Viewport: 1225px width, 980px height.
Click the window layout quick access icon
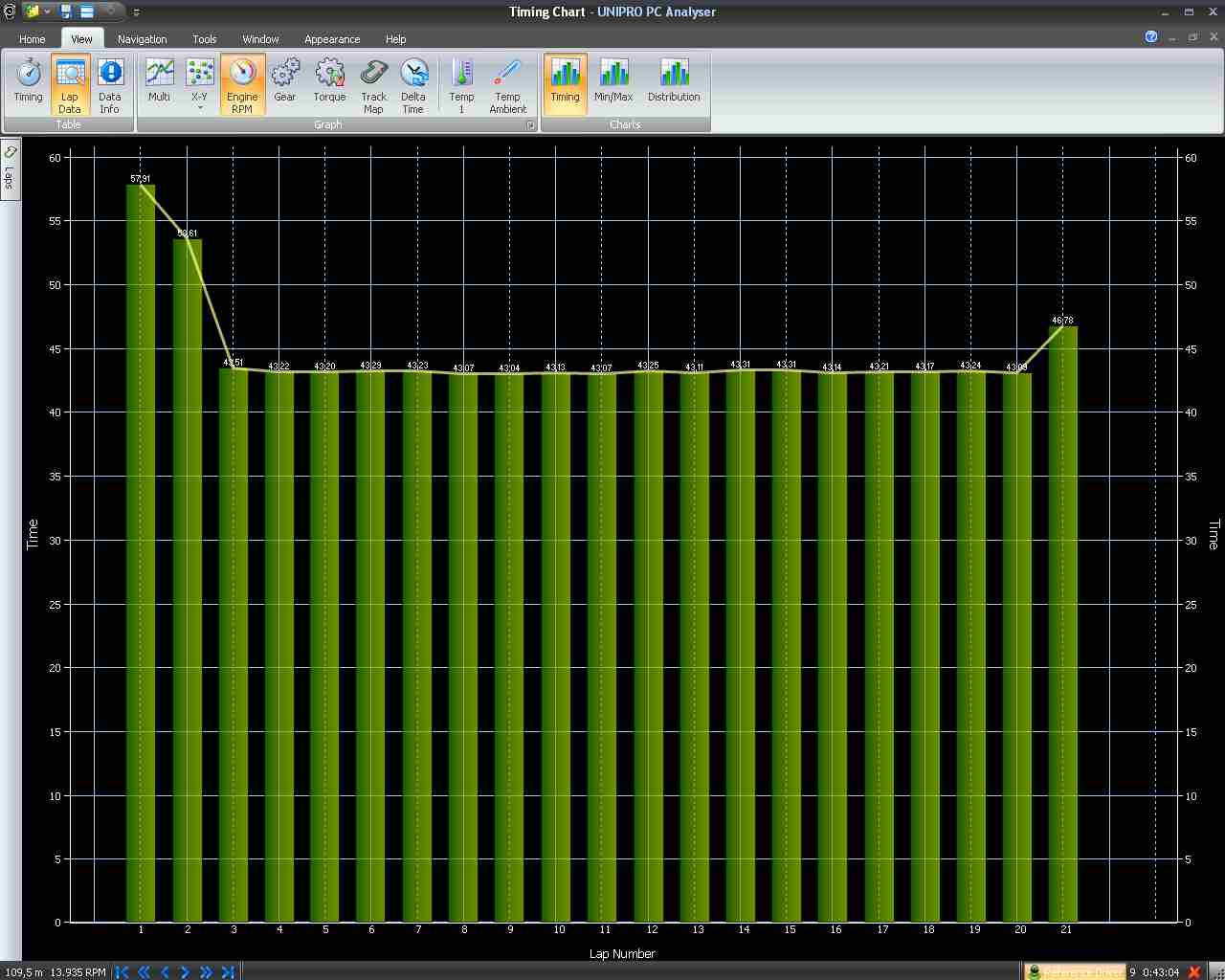click(x=87, y=11)
